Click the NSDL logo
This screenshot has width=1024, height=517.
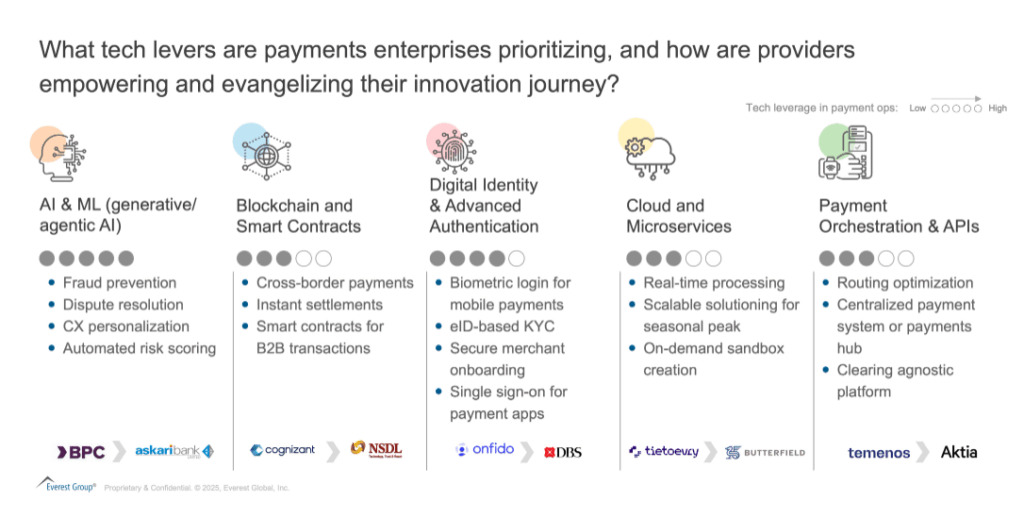377,450
